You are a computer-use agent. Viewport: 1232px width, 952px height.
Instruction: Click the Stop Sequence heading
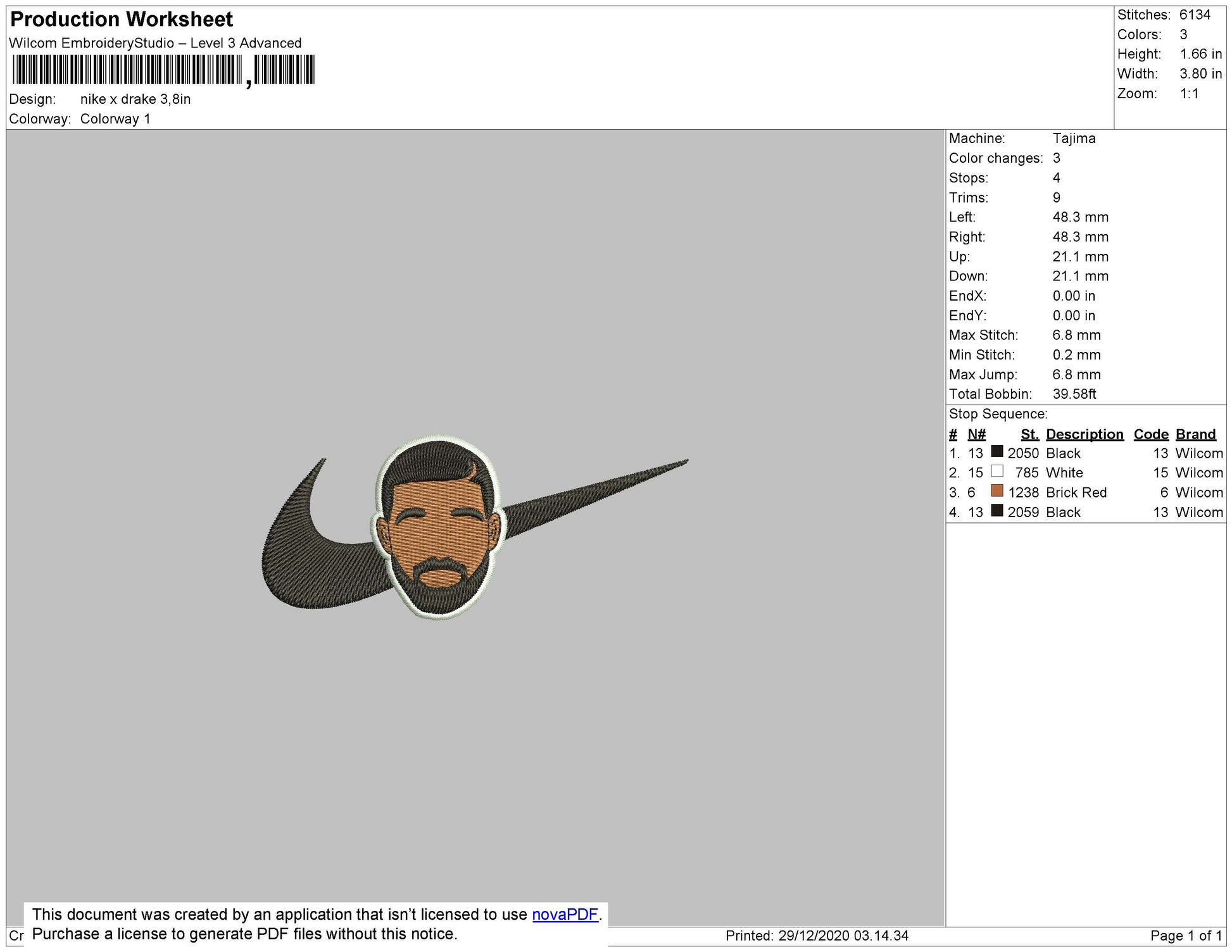point(998,414)
